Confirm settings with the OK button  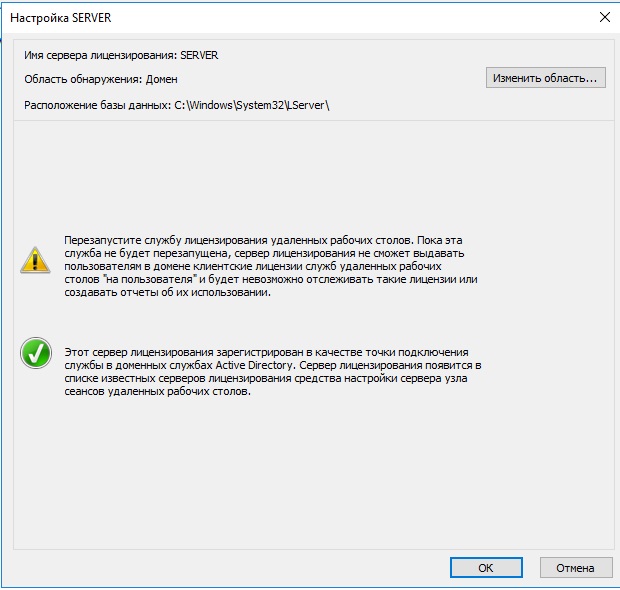tap(486, 567)
